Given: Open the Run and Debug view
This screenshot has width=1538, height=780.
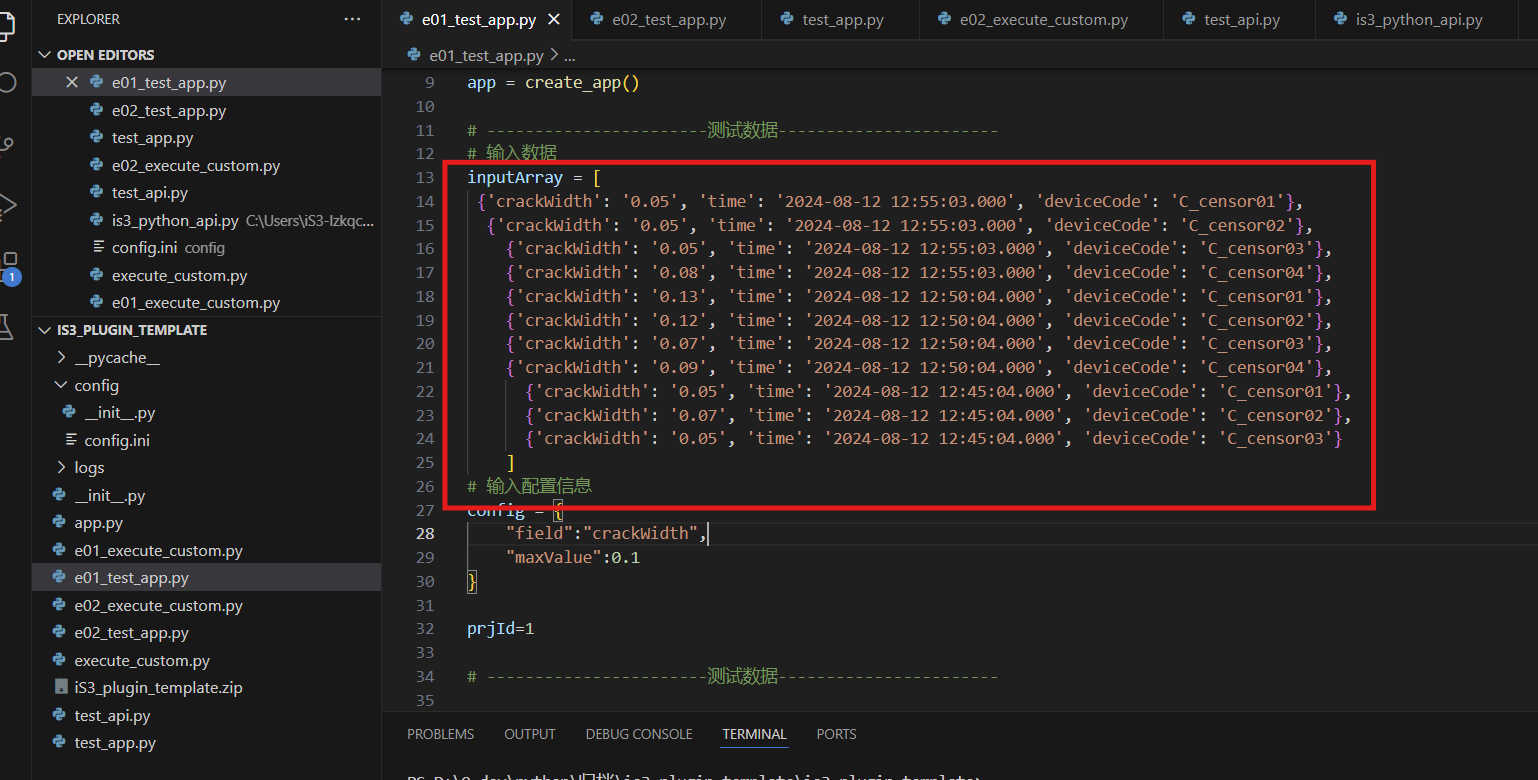Looking at the screenshot, I should (7, 205).
